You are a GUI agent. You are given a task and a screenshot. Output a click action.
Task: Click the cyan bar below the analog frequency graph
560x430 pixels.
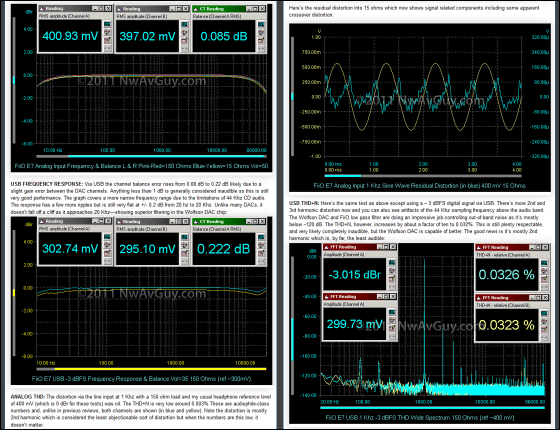(x=166, y=156)
